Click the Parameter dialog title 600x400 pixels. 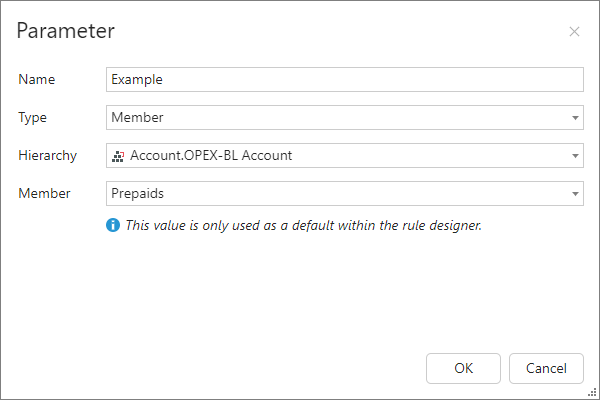tap(65, 31)
